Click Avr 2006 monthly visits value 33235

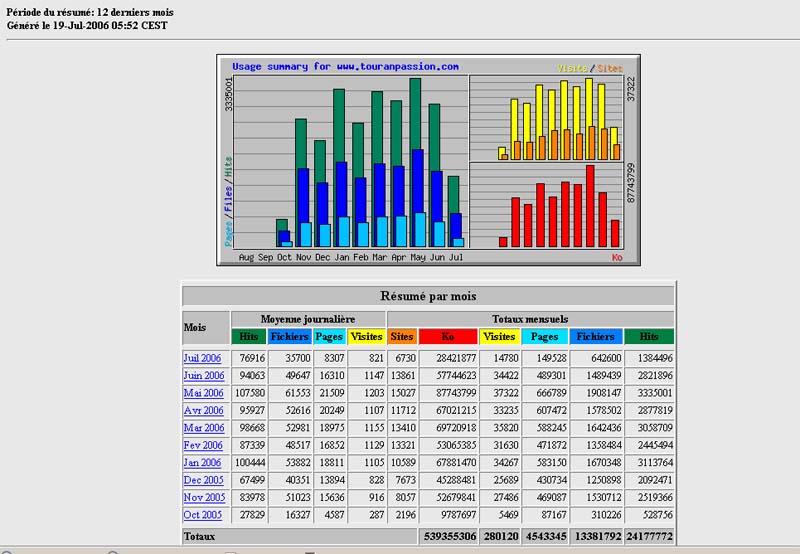click(506, 410)
